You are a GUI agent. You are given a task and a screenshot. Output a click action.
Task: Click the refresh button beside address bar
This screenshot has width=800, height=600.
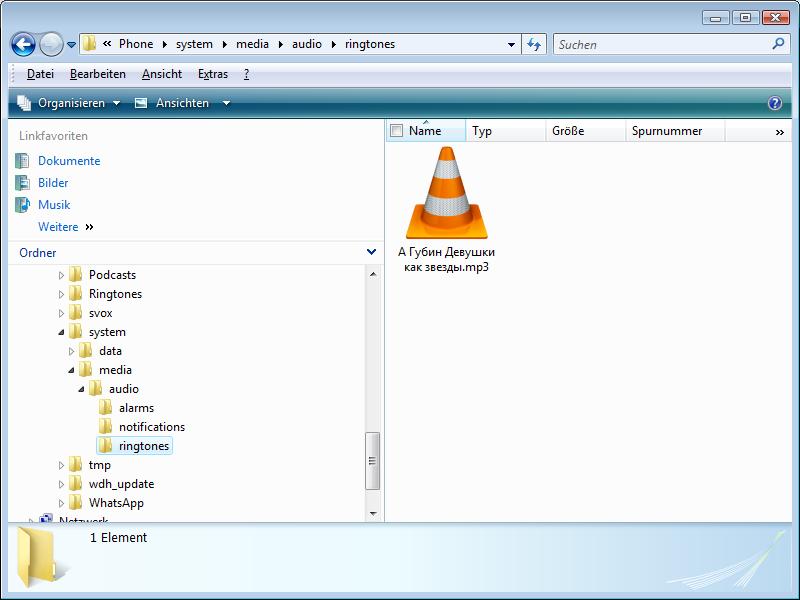coord(534,44)
